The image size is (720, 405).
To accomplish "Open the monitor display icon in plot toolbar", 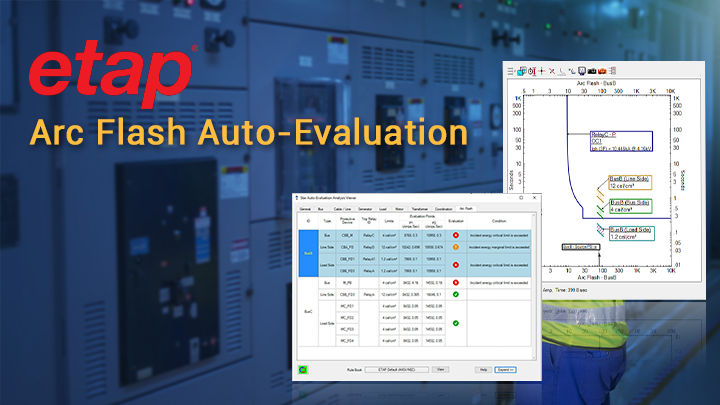I will click(582, 71).
